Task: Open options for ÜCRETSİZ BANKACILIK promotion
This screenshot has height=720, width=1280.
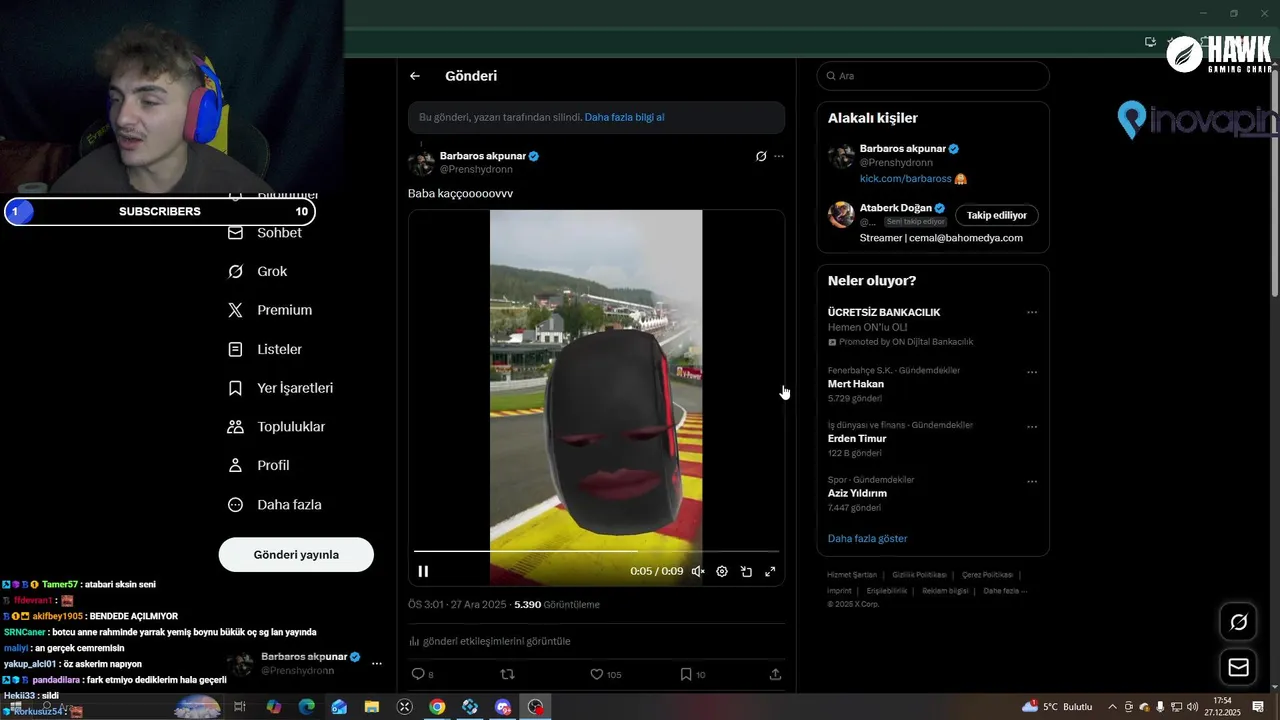Action: [x=1032, y=312]
